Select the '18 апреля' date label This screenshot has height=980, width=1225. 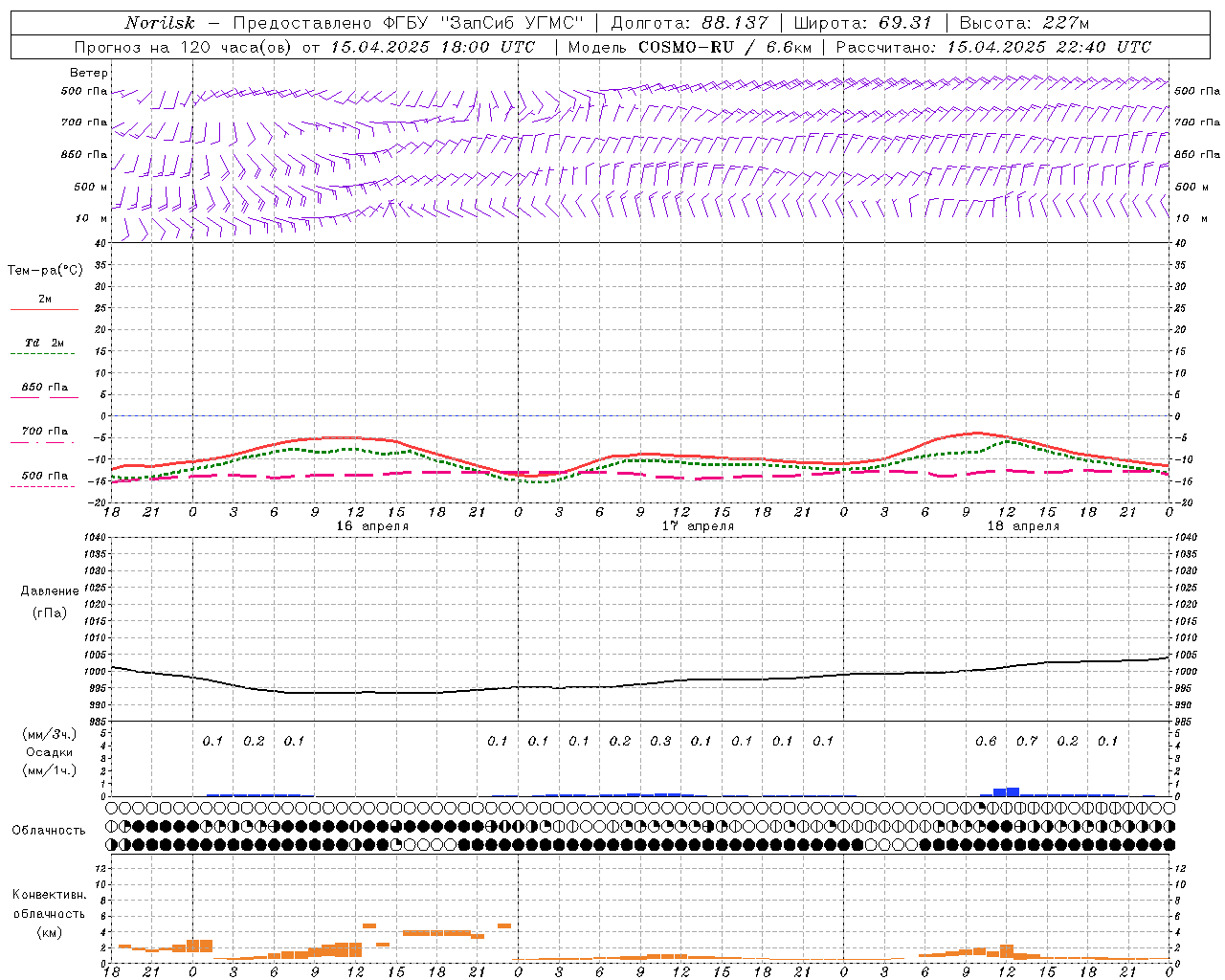1023,526
